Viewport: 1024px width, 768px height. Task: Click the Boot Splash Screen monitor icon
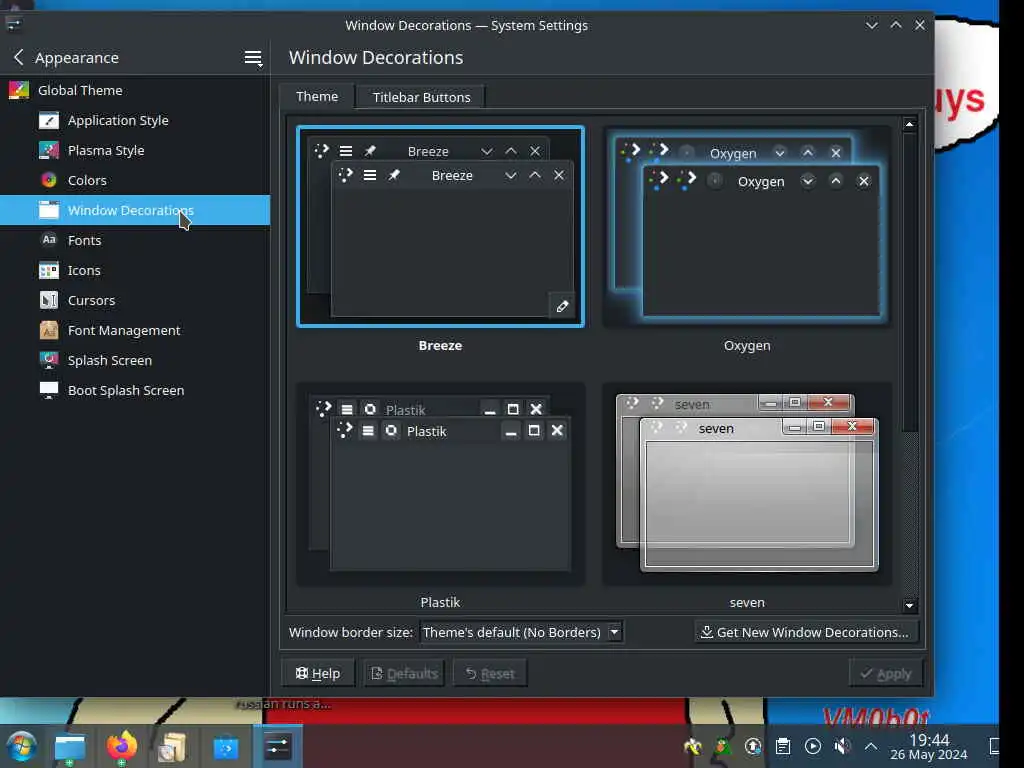[49, 391]
